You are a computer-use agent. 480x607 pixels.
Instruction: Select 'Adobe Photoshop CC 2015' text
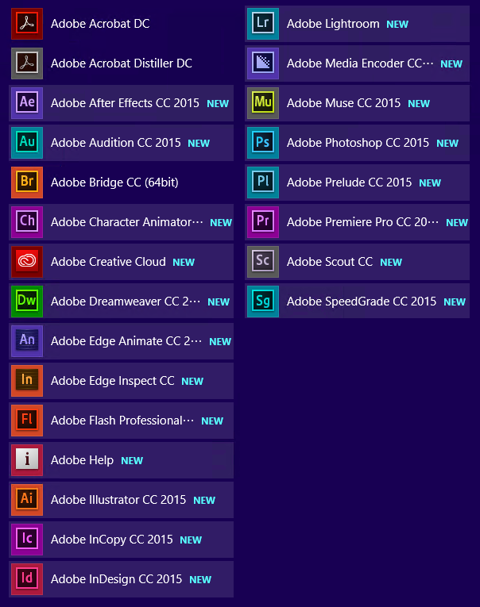click(358, 142)
